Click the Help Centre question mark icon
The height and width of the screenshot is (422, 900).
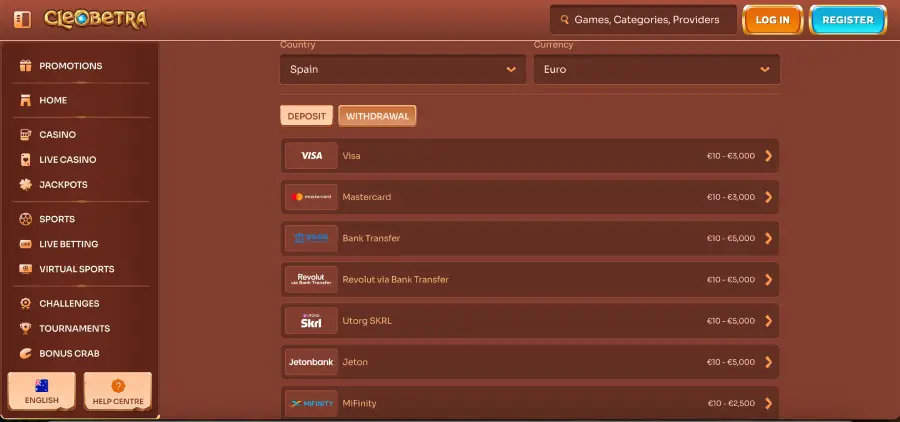(118, 386)
